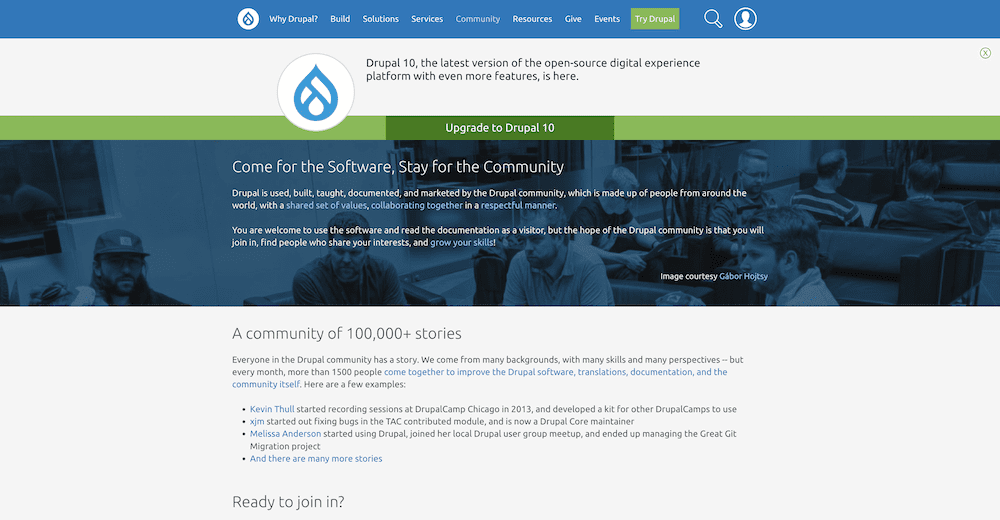Open the search magnifier icon

(713, 19)
